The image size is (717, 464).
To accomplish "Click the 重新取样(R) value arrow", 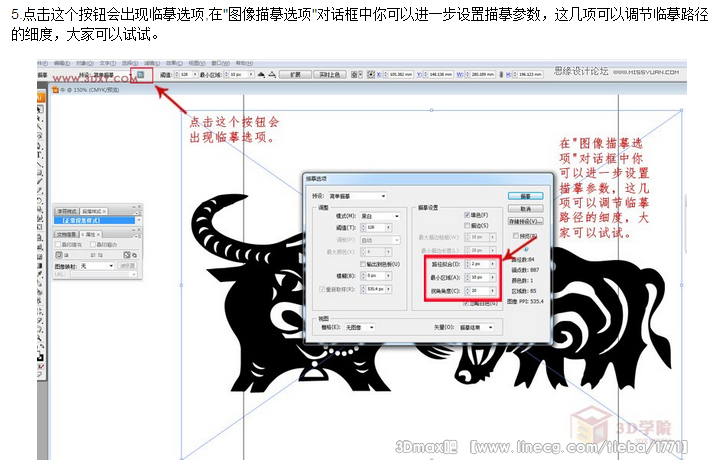I will [389, 289].
